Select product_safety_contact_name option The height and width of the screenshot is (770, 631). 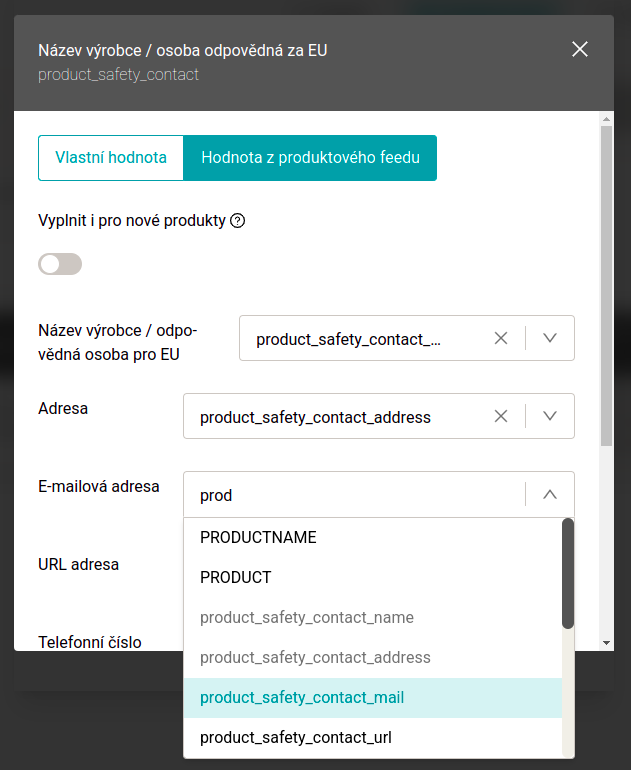point(307,617)
